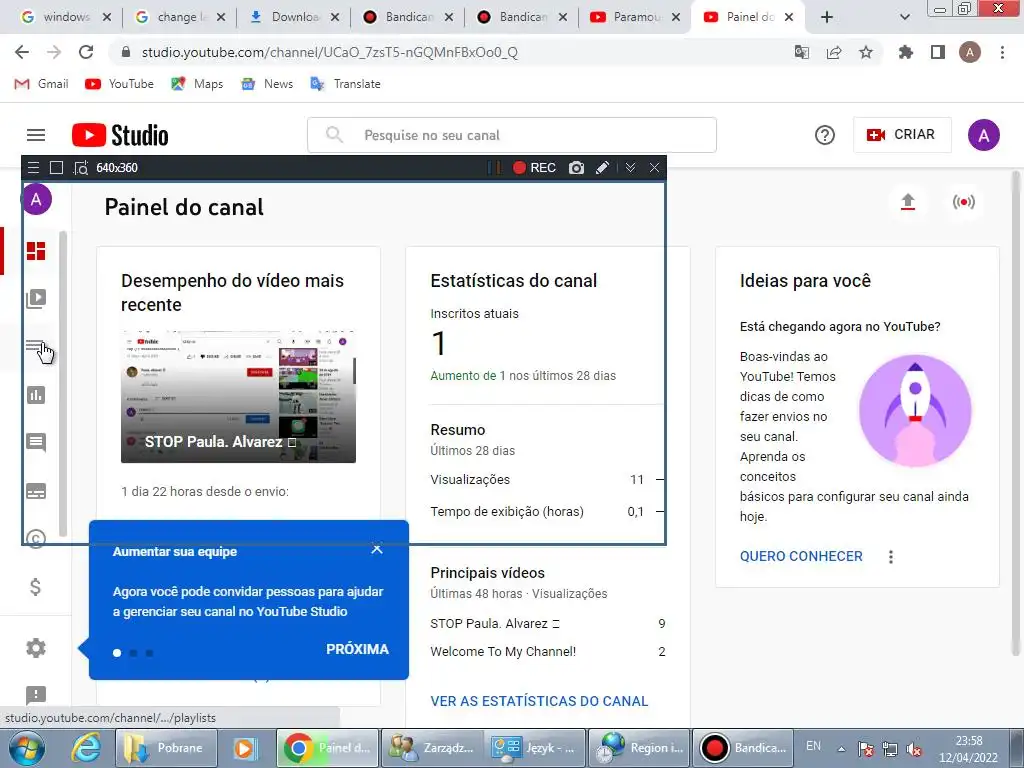Click the share page icon in address bar
1024x768 pixels.
coord(833,52)
